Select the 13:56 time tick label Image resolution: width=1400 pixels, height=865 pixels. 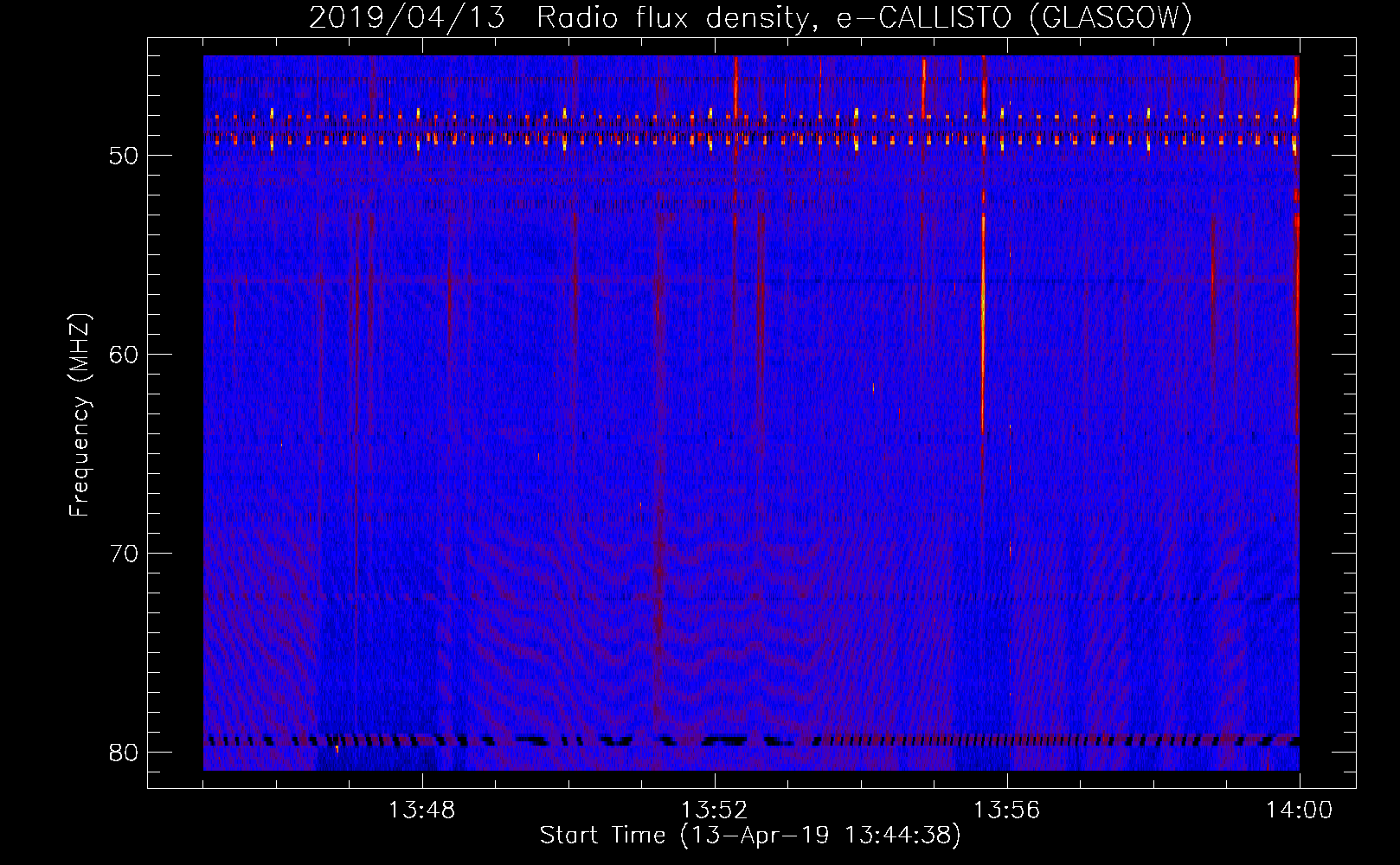(1007, 811)
